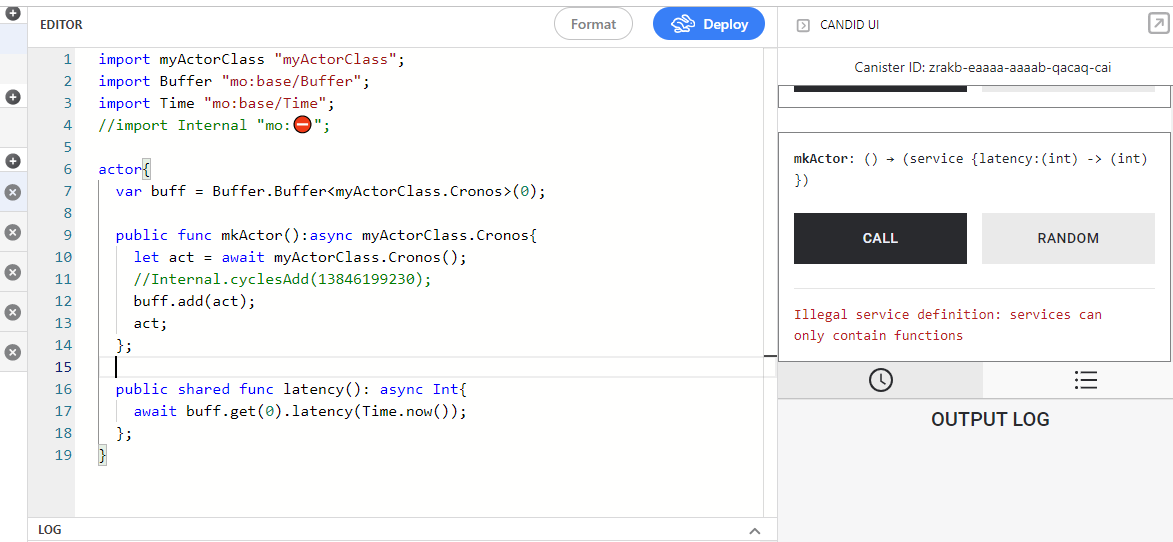Click the OUTPUT LOG heading

click(990, 419)
